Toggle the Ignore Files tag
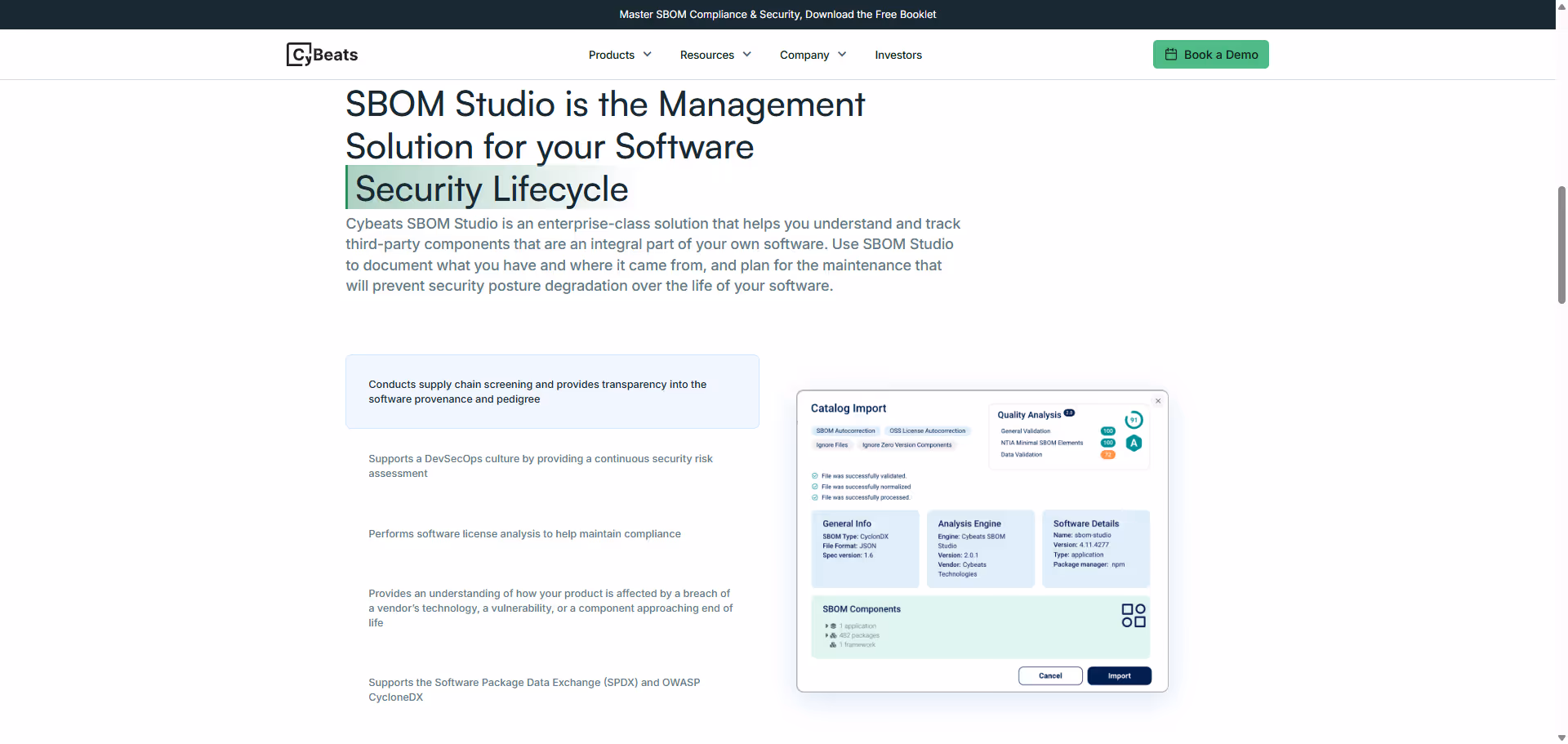The width and height of the screenshot is (1568, 744). click(x=831, y=445)
